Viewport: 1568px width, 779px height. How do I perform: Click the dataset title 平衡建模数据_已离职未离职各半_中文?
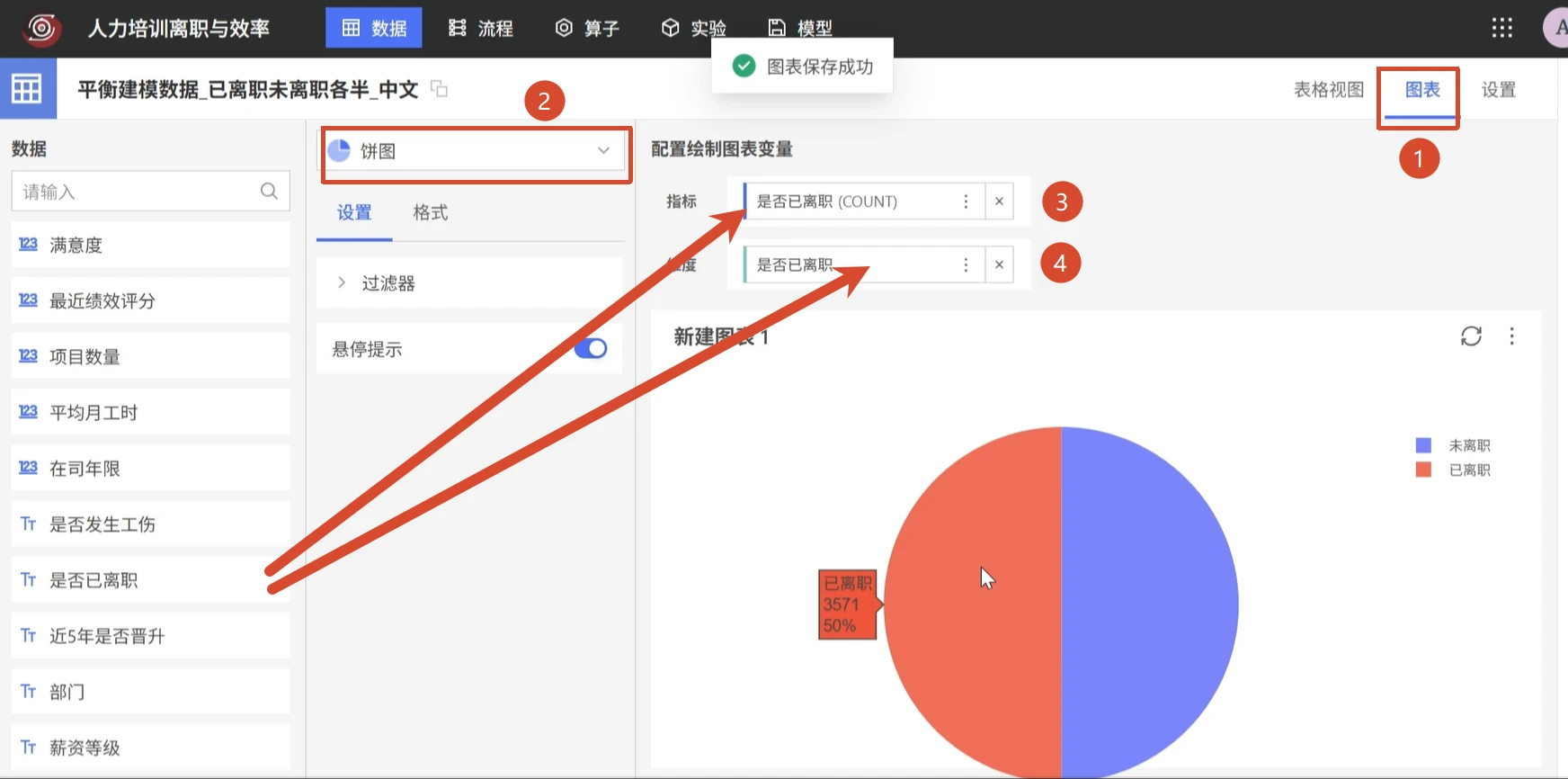pyautogui.click(x=248, y=89)
